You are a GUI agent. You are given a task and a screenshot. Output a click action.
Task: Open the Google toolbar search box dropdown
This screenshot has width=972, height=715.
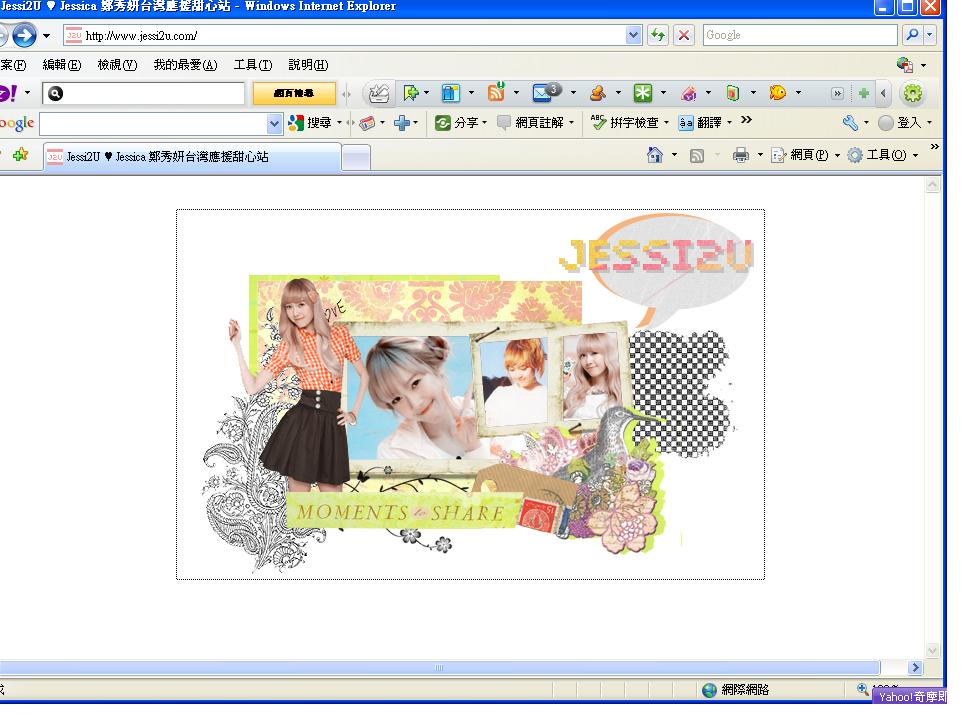(x=275, y=123)
